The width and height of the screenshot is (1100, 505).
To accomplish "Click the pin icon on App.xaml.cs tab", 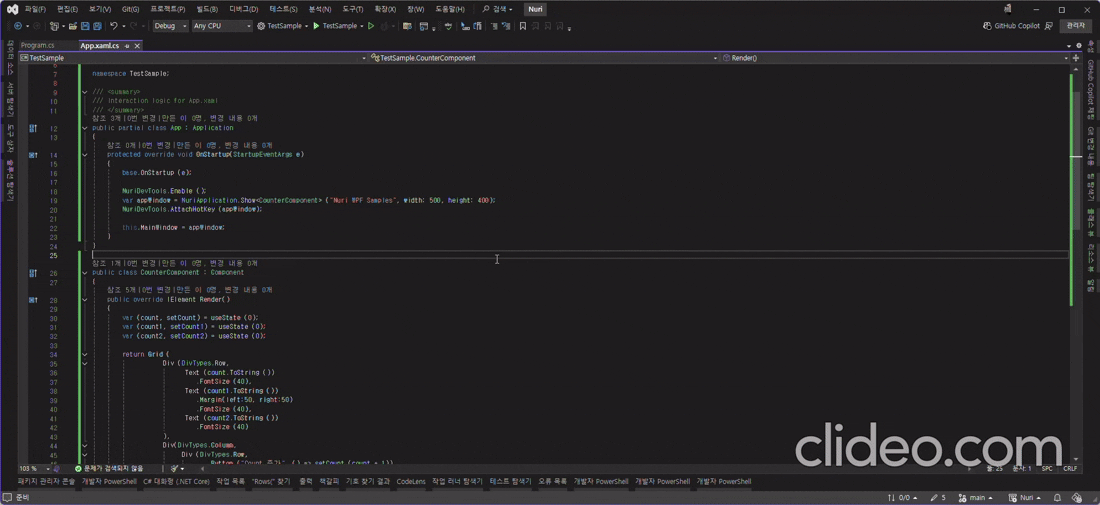I will [x=127, y=46].
